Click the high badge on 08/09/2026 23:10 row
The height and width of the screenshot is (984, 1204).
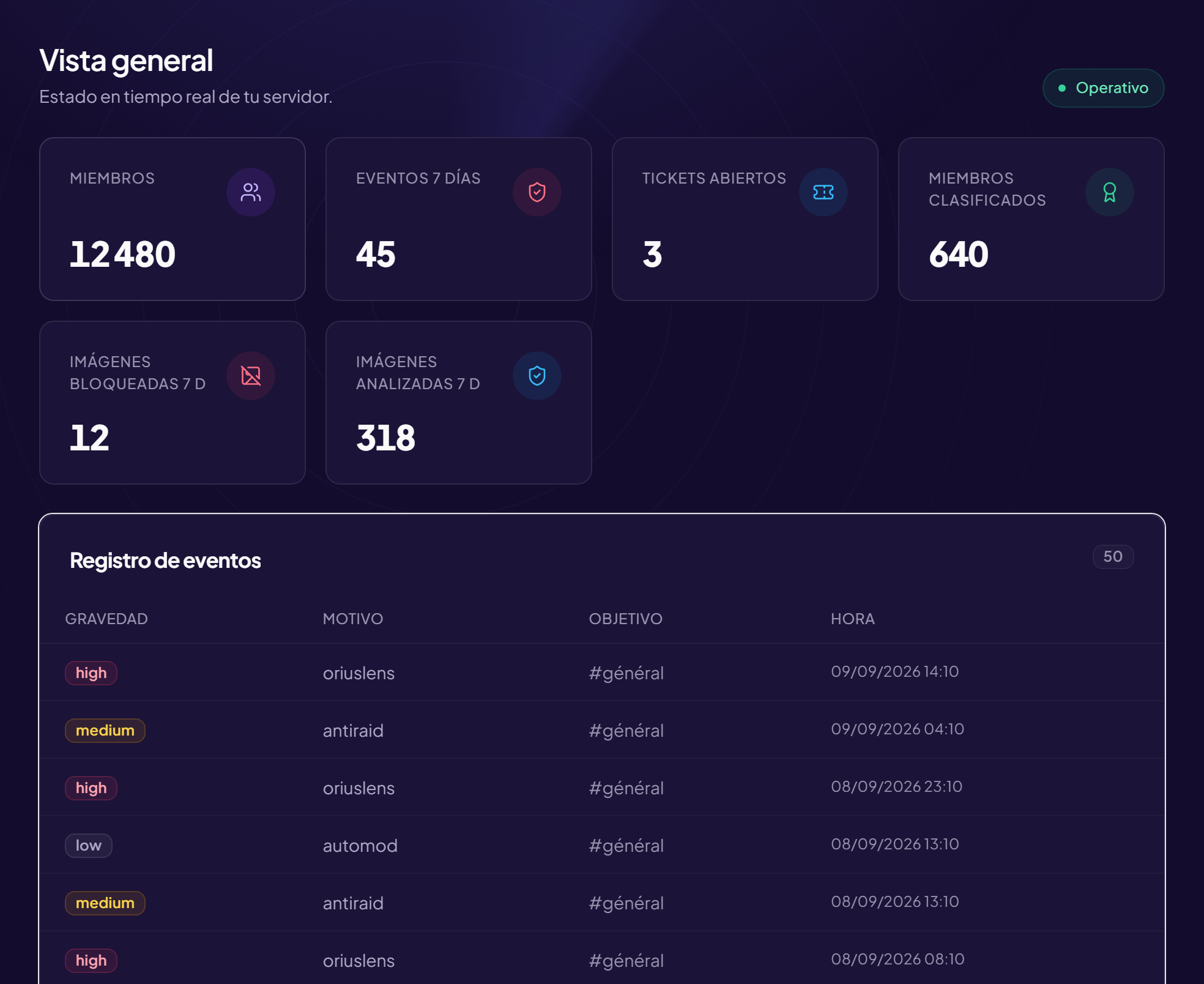tap(91, 788)
